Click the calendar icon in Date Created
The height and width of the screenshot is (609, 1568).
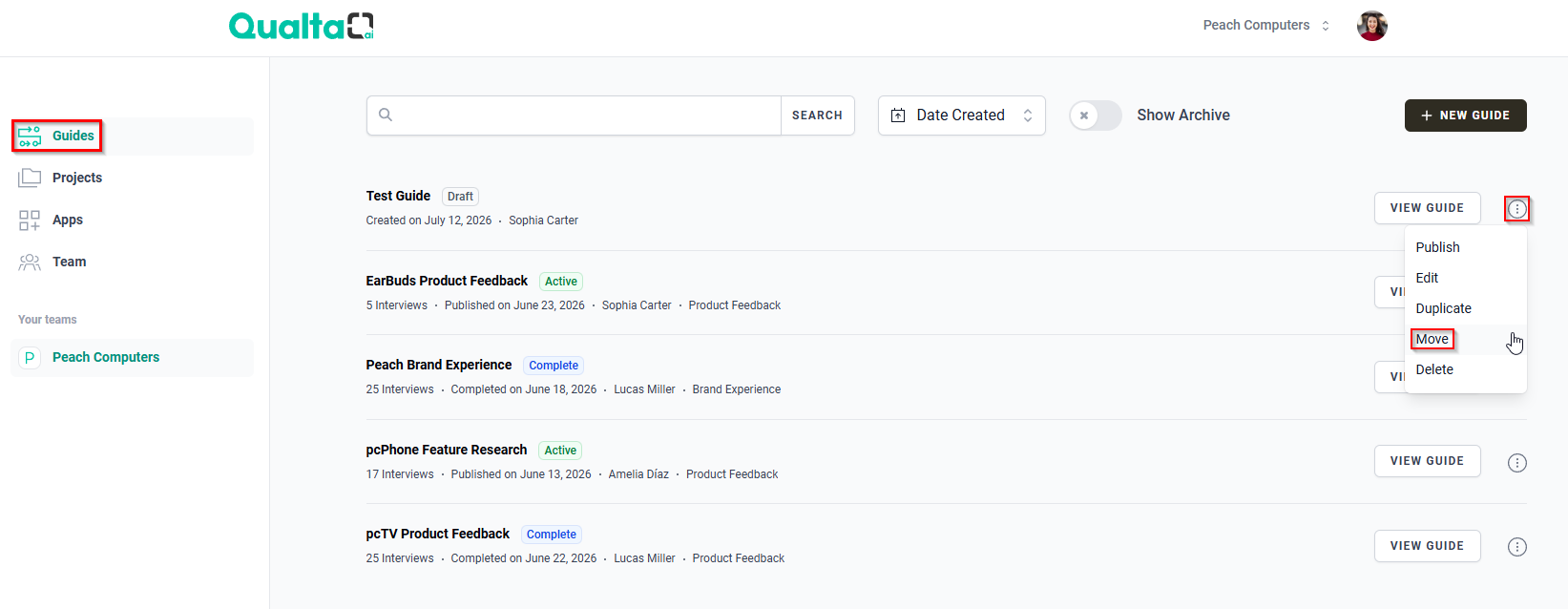pyautogui.click(x=898, y=115)
